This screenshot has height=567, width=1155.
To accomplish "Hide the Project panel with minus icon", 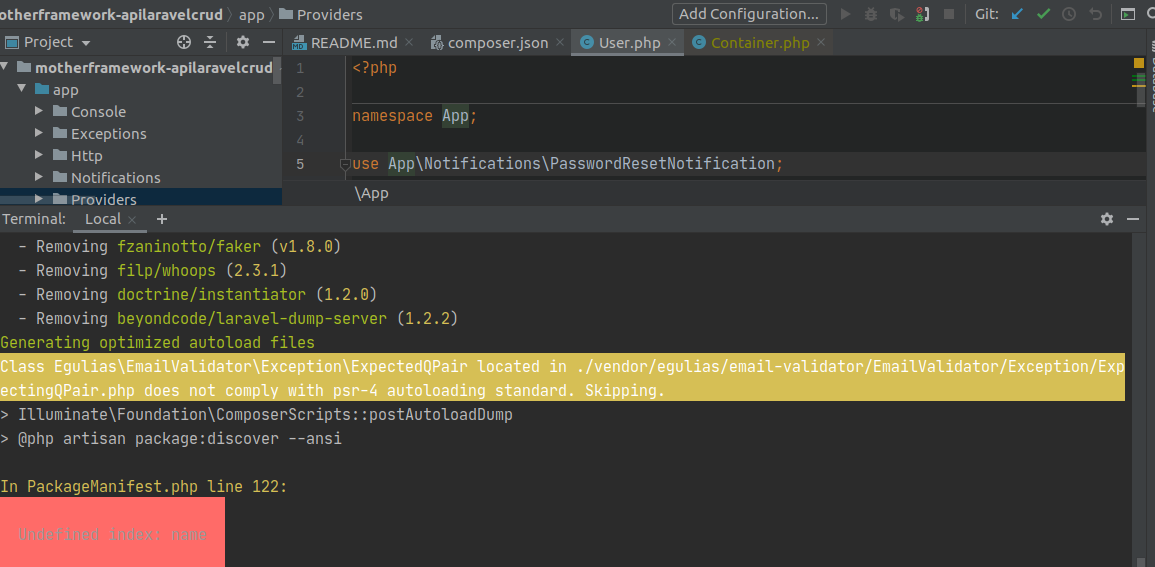I will [x=269, y=42].
